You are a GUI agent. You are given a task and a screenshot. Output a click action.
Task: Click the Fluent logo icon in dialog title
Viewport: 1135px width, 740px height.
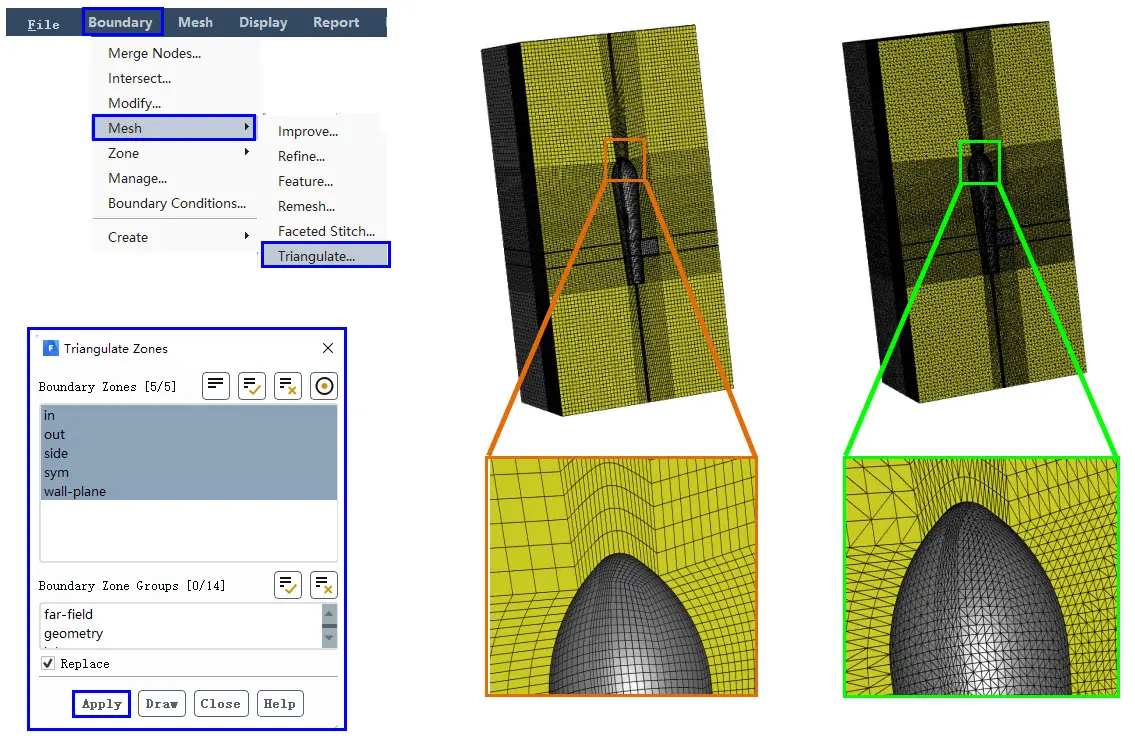coord(51,348)
